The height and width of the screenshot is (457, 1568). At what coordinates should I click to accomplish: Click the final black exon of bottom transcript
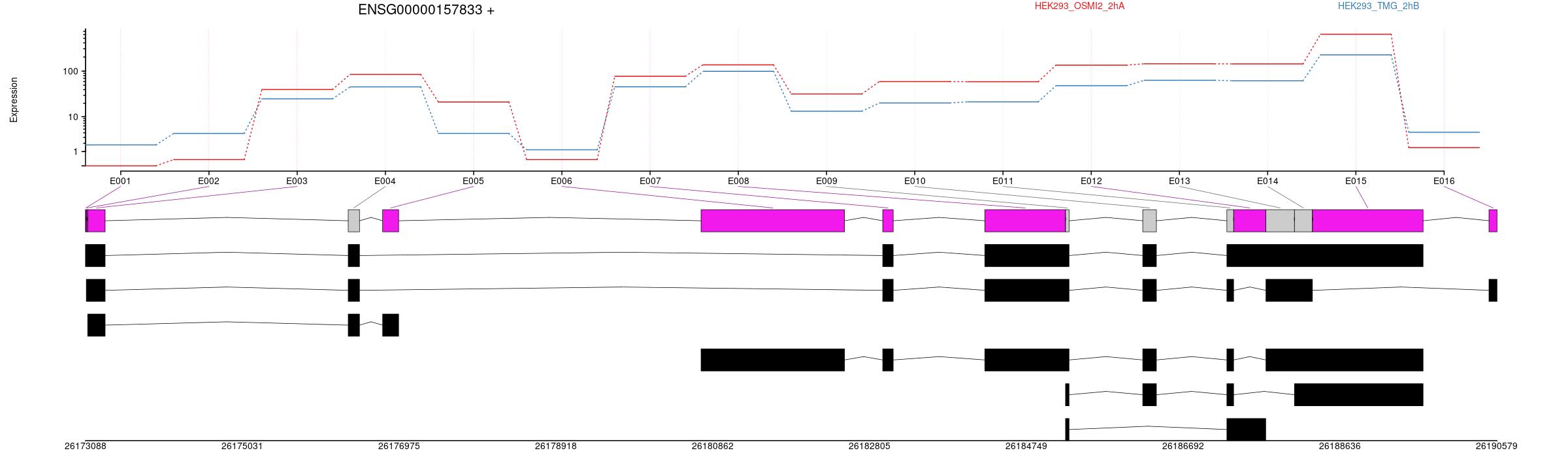[1246, 430]
